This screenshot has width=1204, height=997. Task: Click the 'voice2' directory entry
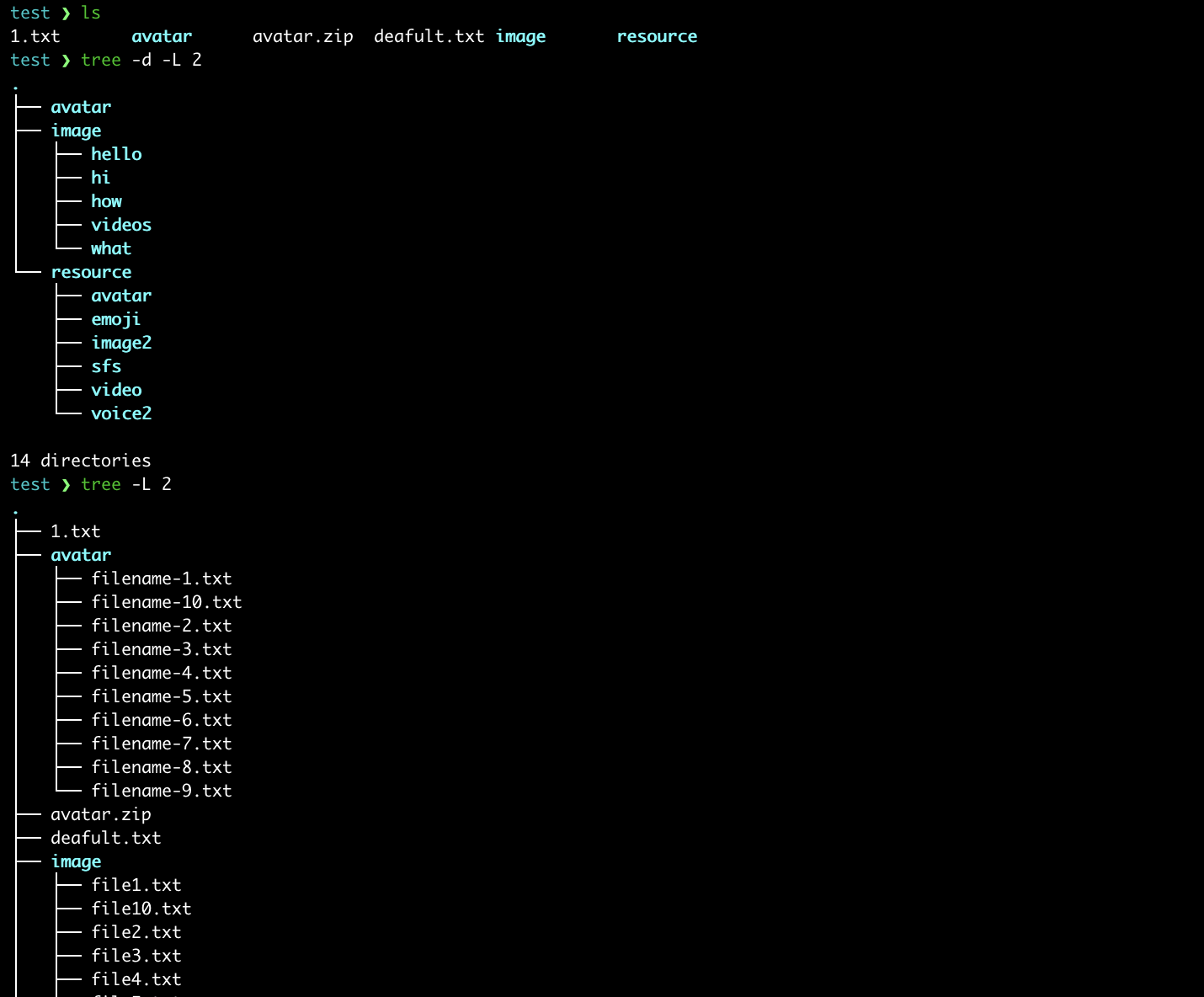[121, 413]
